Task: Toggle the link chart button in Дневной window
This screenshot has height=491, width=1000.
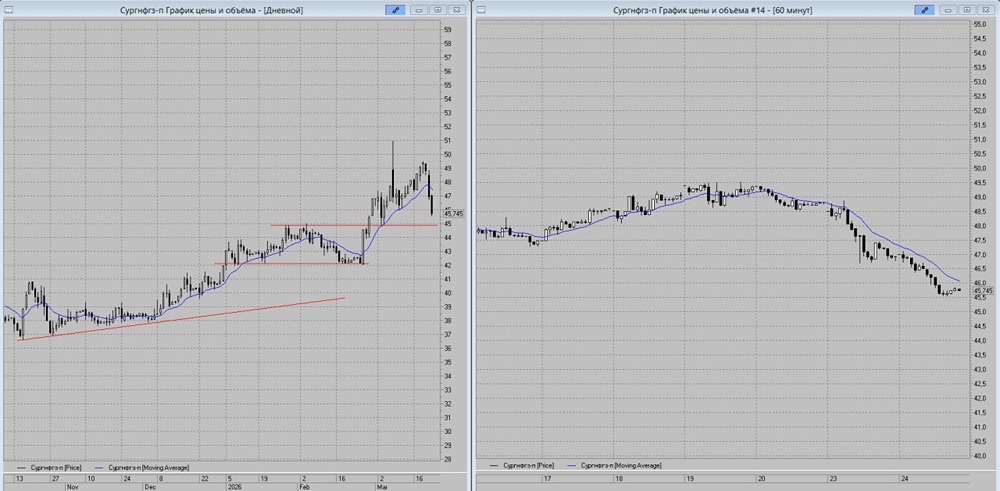Action: [395, 10]
